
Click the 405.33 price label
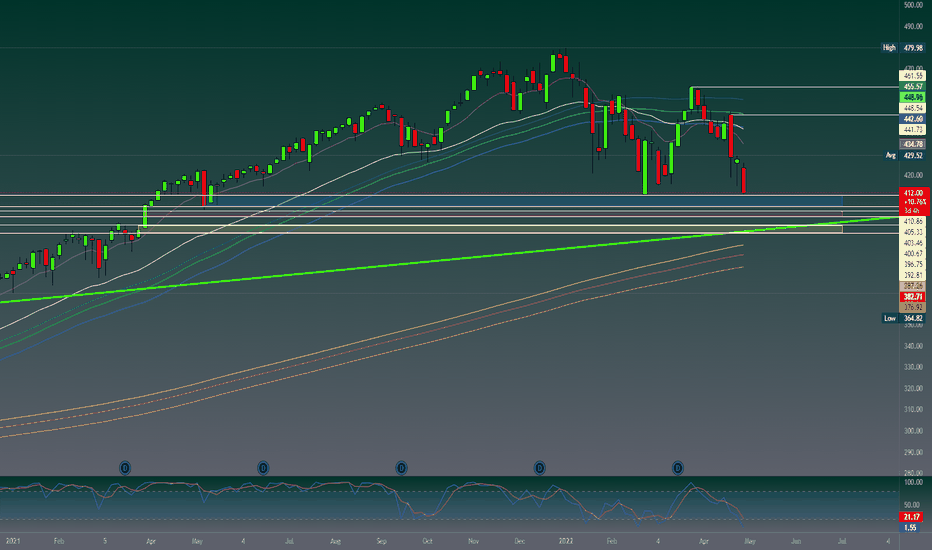[913, 232]
